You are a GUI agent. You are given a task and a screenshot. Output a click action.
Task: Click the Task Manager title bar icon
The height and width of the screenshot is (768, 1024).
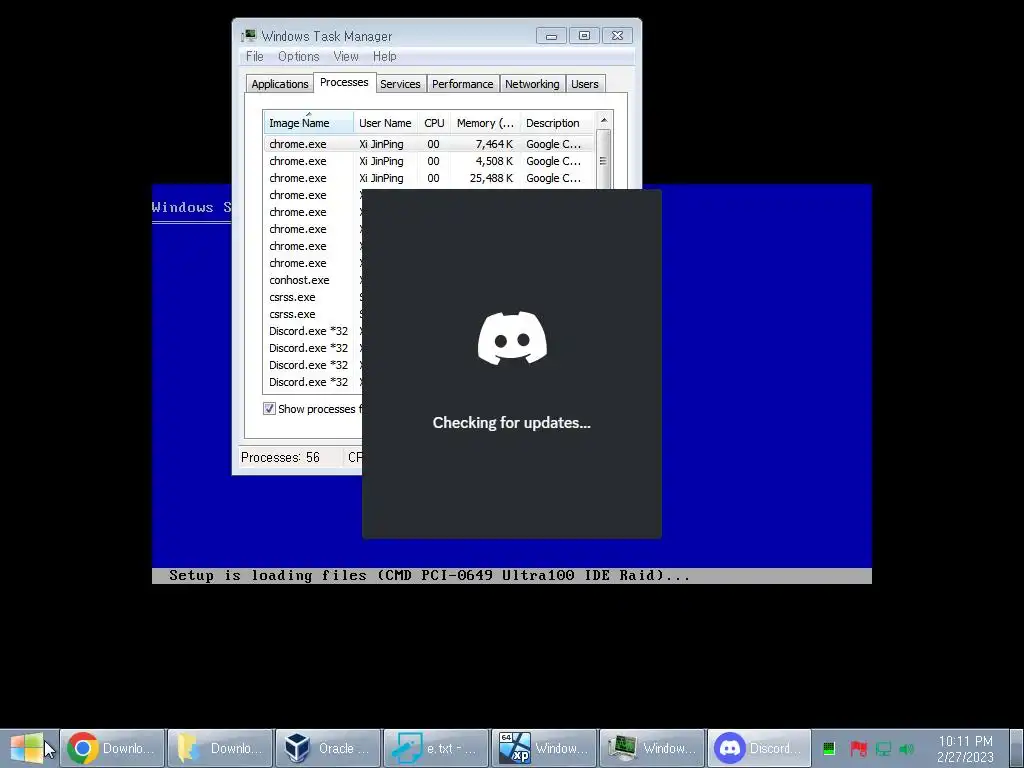tap(249, 36)
